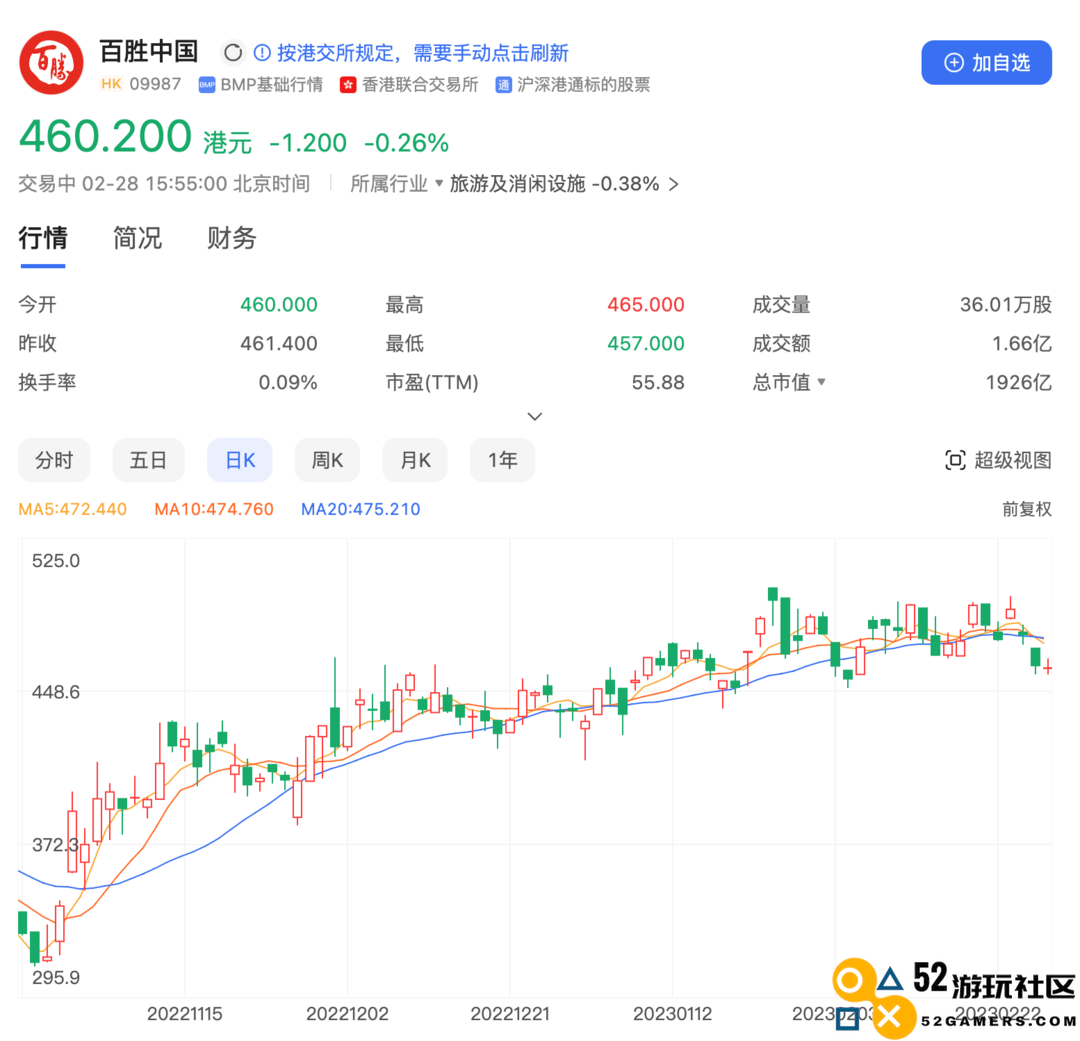1080x1041 pixels.
Task: Click the trading time 02-28 15:55:00
Action: 154,184
